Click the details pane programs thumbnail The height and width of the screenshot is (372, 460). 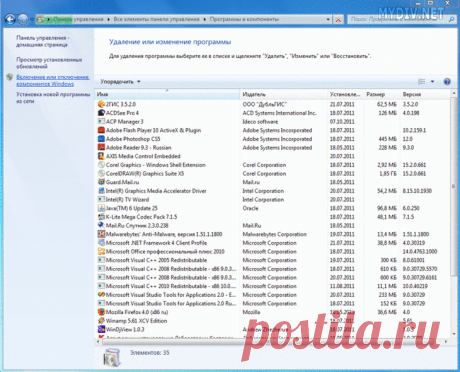pyautogui.click(x=111, y=357)
